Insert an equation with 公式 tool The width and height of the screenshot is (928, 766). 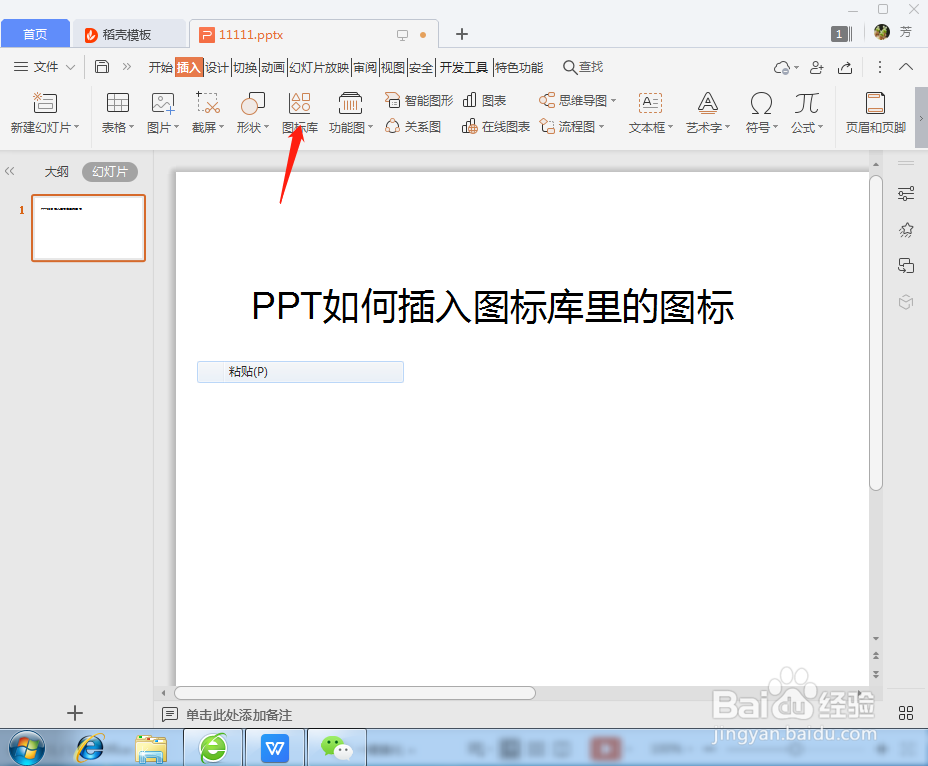click(805, 112)
